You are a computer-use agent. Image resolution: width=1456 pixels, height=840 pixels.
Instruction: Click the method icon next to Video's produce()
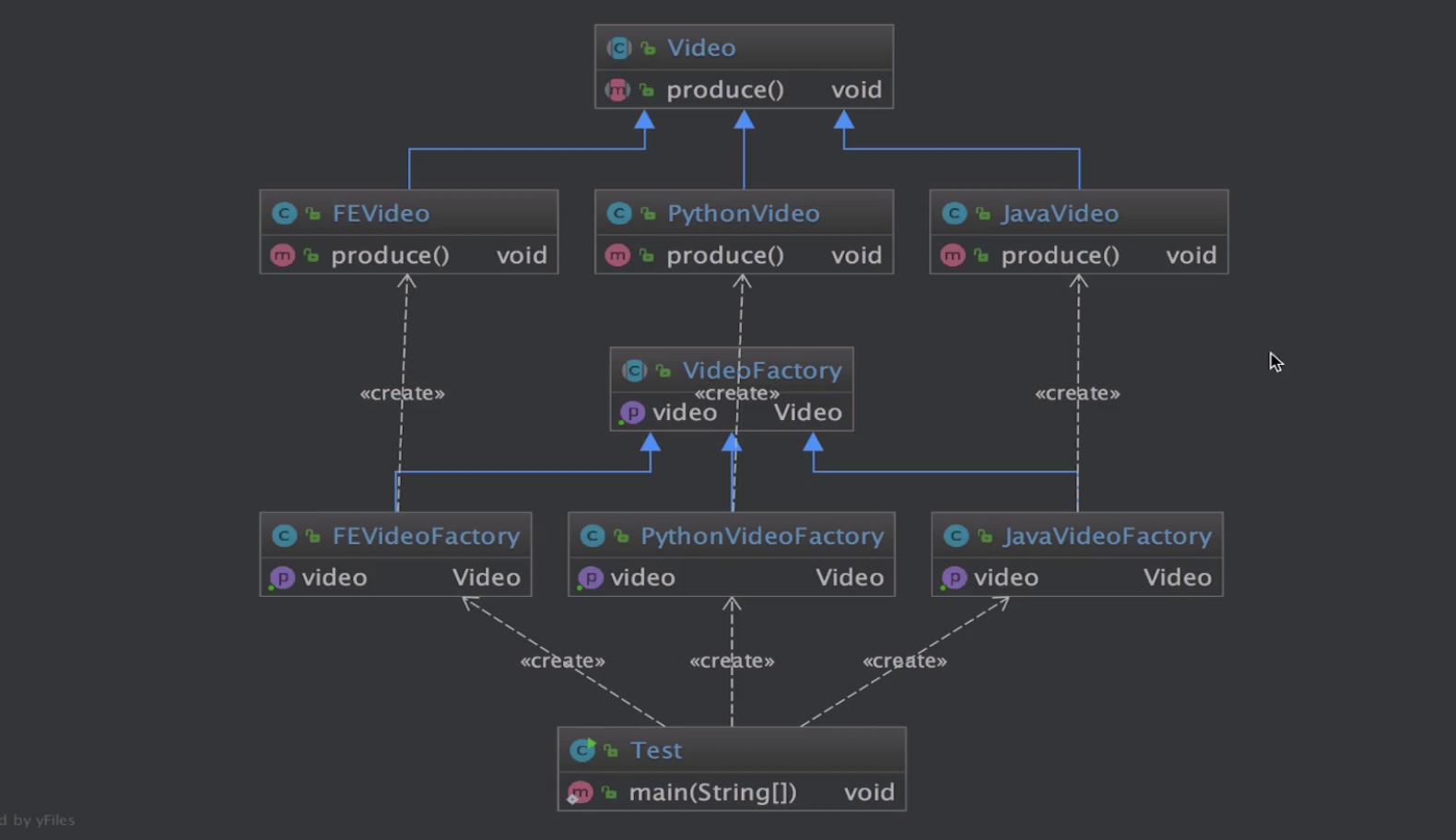[617, 89]
